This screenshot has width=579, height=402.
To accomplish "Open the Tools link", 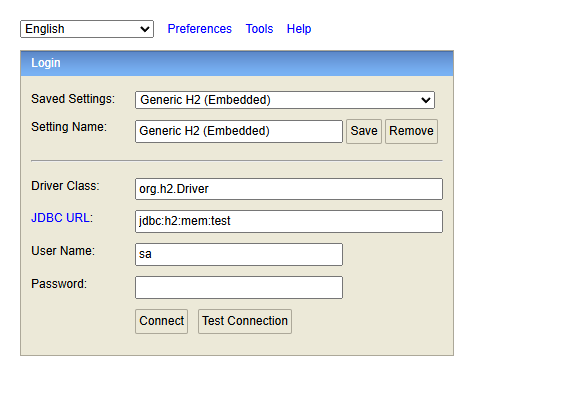I will tap(259, 29).
